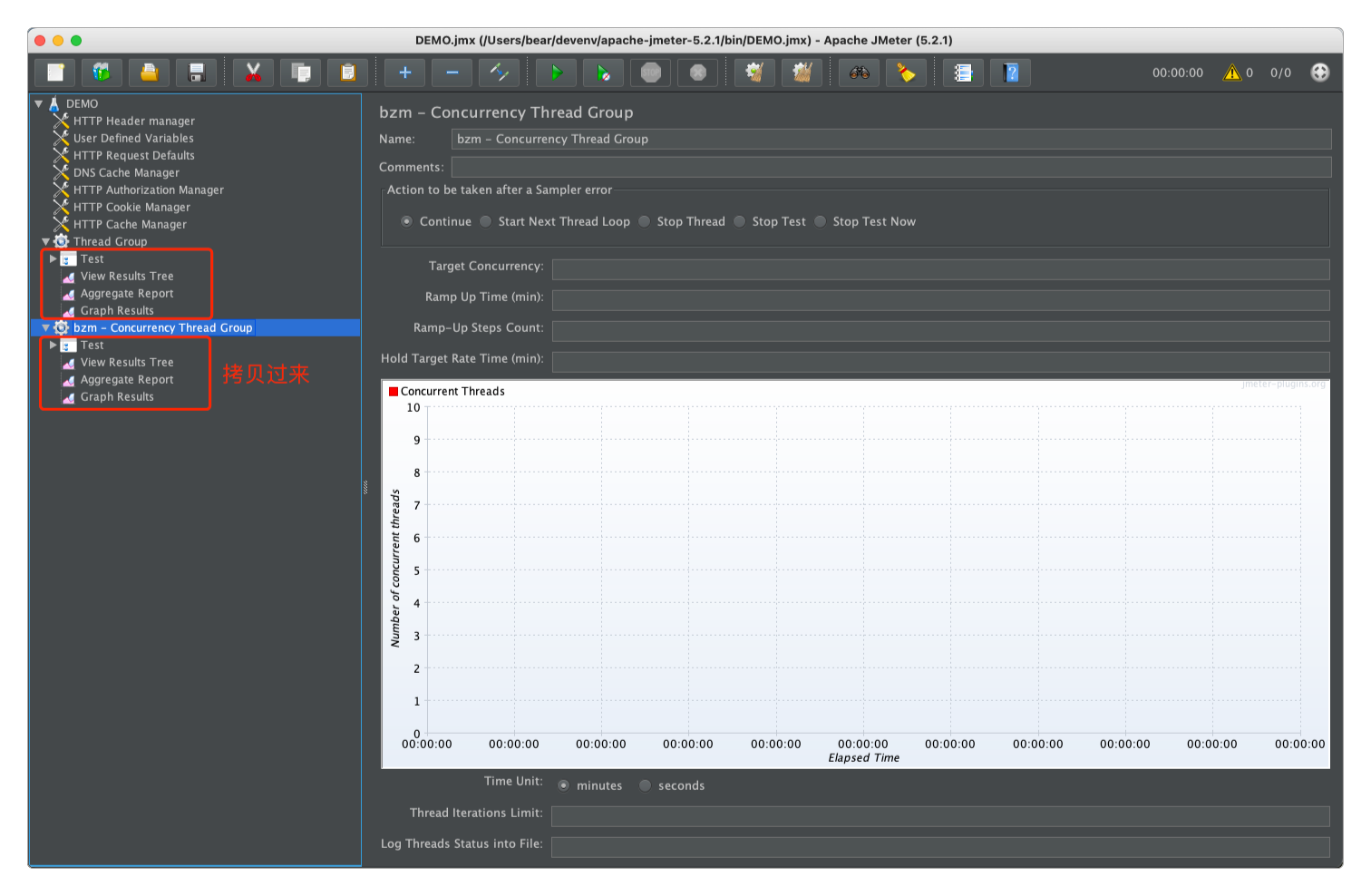Image resolution: width=1371 pixels, height=896 pixels.
Task: Click the Ramp-Up Steps Count field
Action: (x=941, y=331)
